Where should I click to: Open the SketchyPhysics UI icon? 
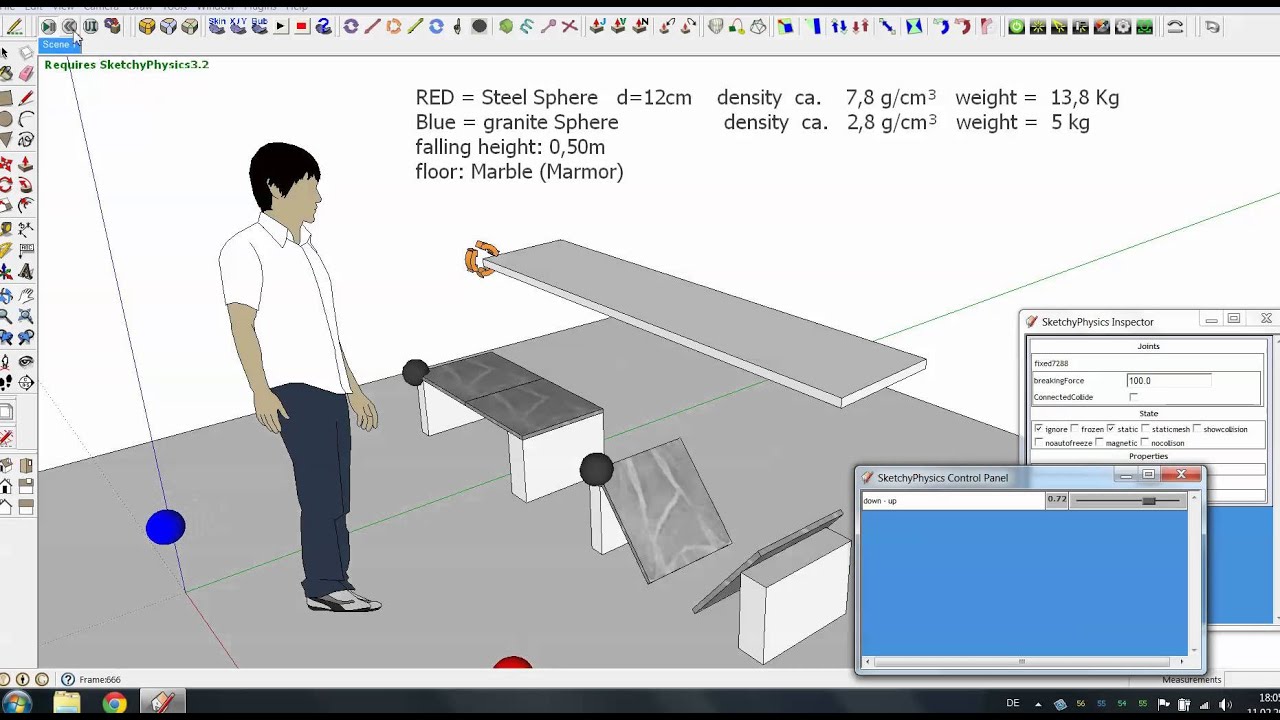(90, 27)
